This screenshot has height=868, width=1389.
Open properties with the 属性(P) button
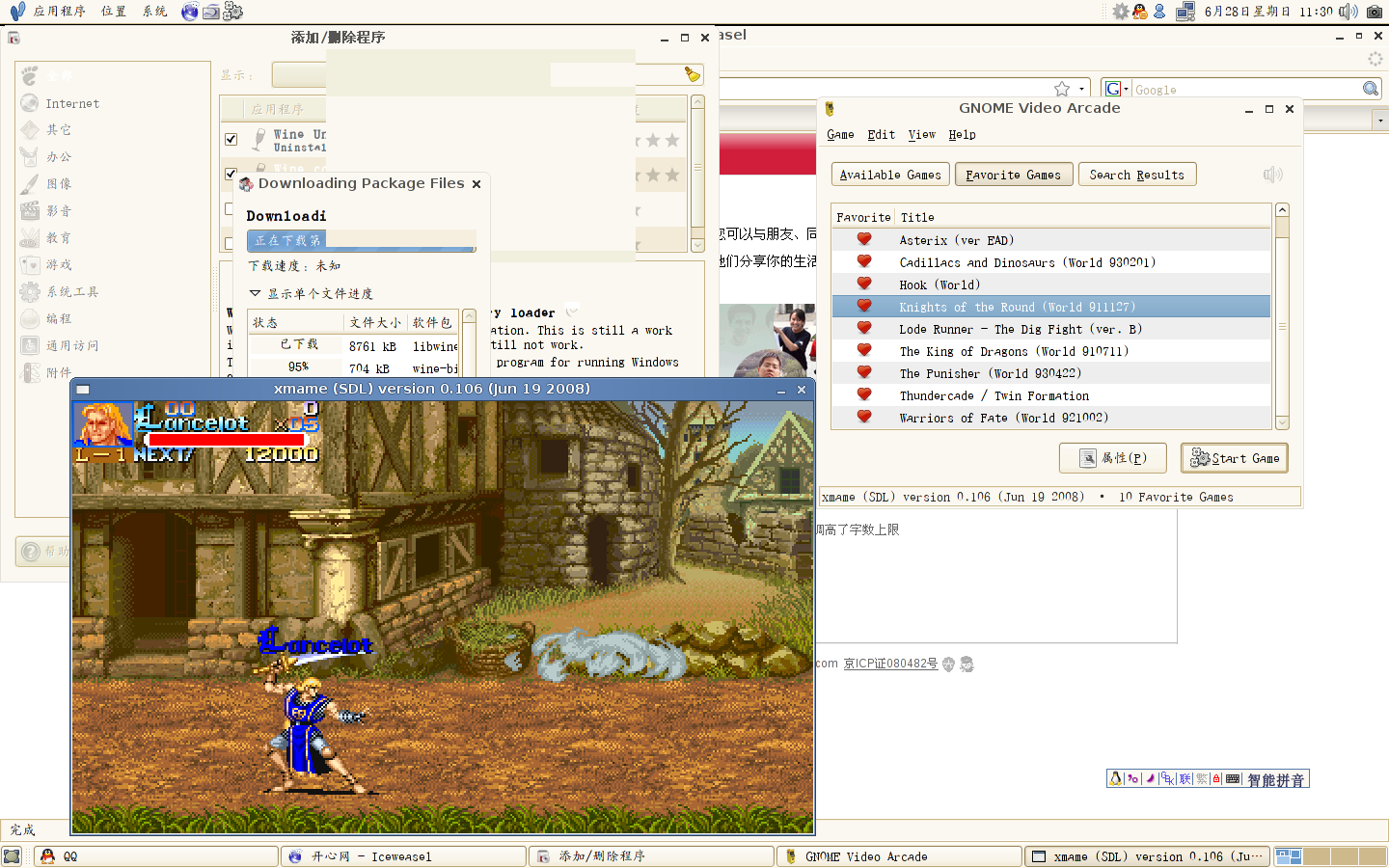[x=1113, y=458]
